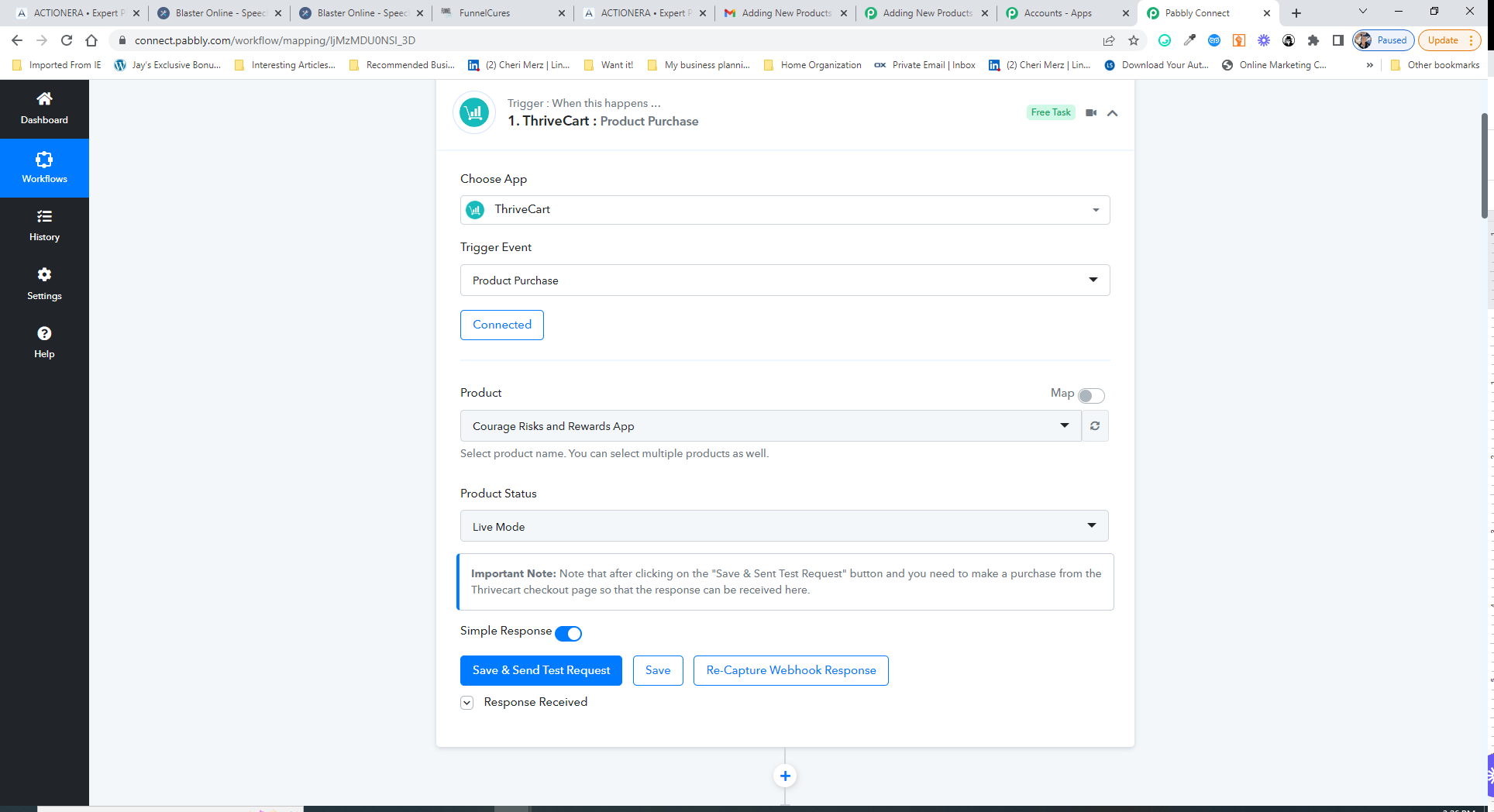Refresh the Product list
The height and width of the screenshot is (812, 1494).
click(1095, 426)
